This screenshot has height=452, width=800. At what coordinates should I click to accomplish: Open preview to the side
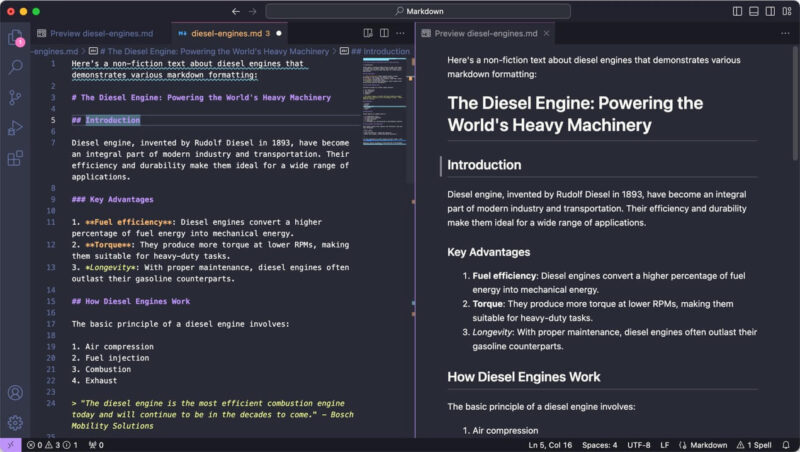point(368,33)
